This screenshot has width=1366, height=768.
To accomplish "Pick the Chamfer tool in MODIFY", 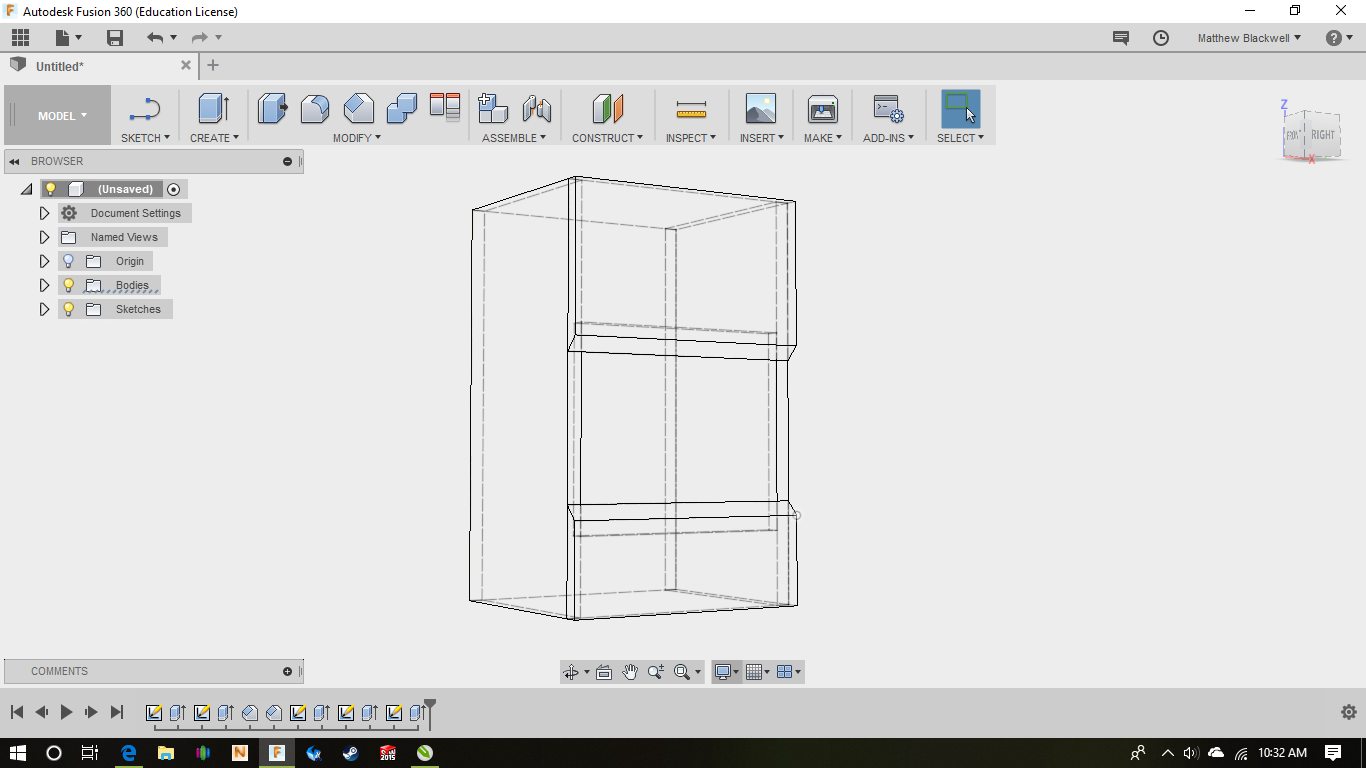I will (x=358, y=108).
